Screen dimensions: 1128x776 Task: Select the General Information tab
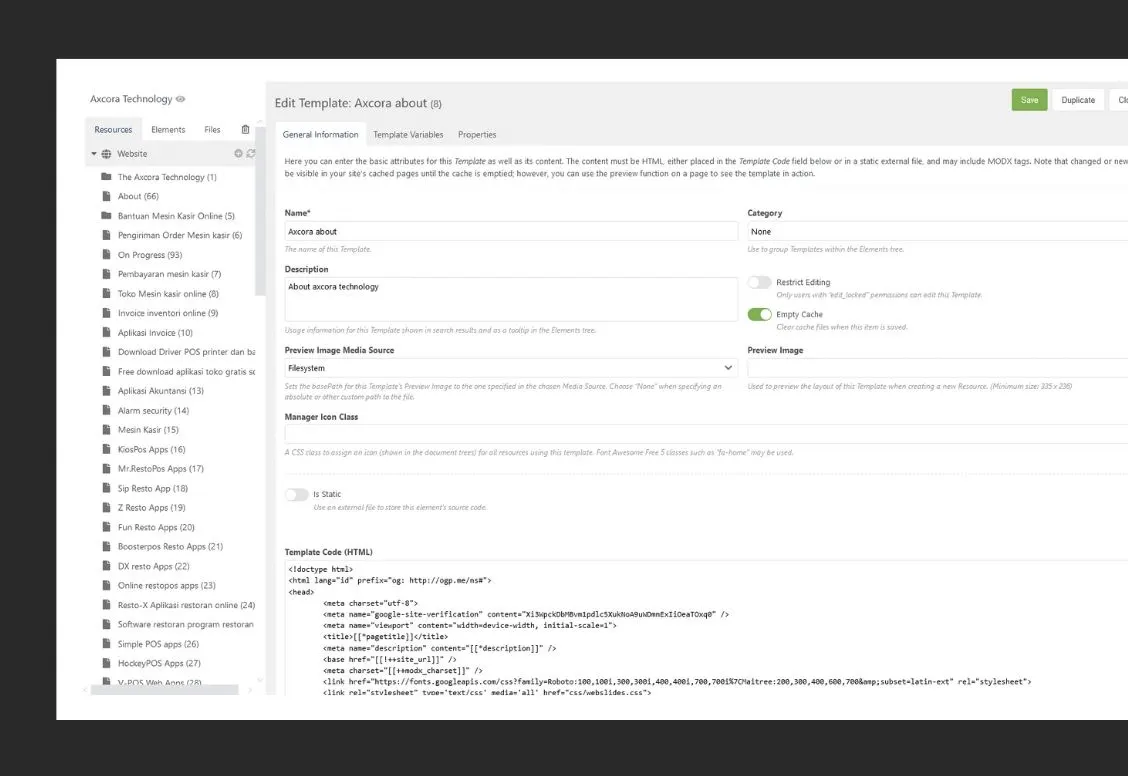(320, 134)
